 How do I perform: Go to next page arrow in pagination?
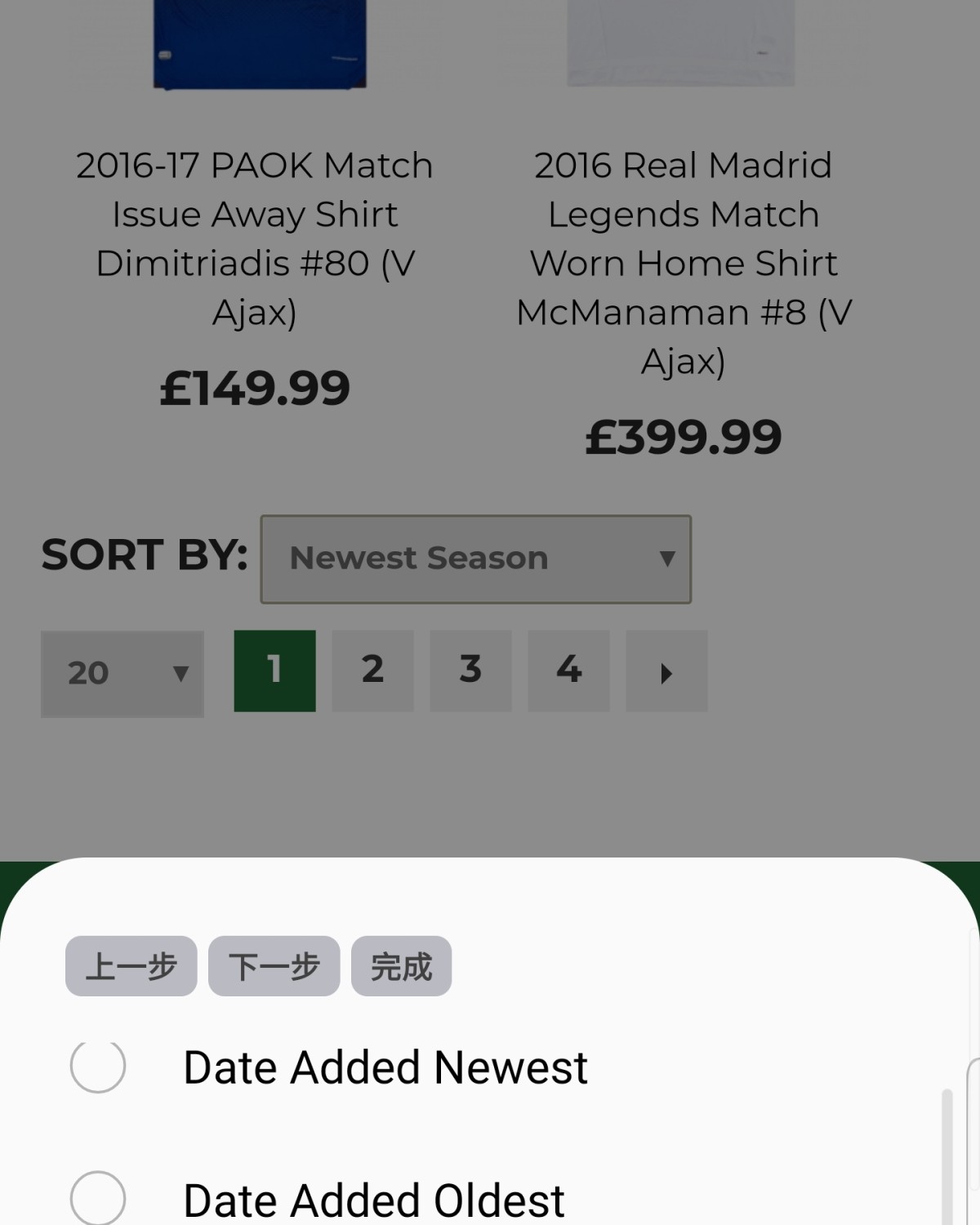point(666,671)
